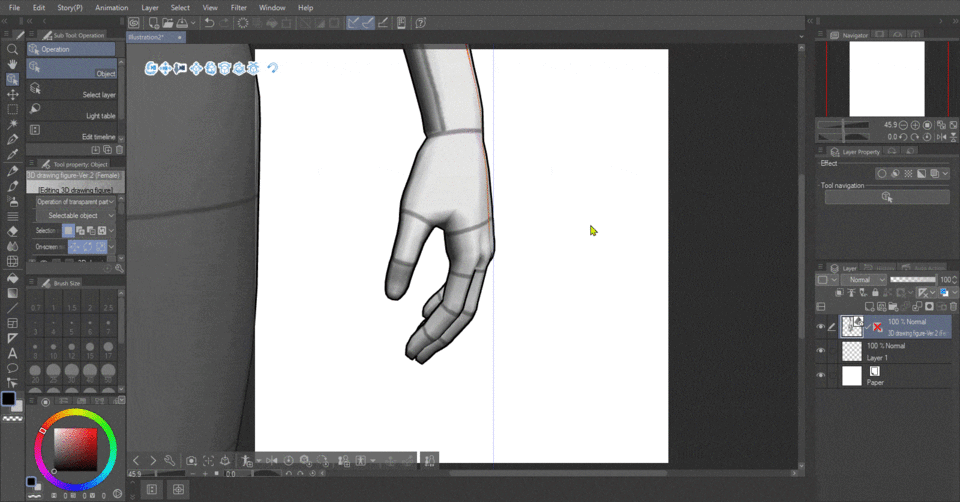Viewport: 960px width, 502px height.
Task: Open the ruler visibility dropdown in Layer panel
Action: coord(932,293)
